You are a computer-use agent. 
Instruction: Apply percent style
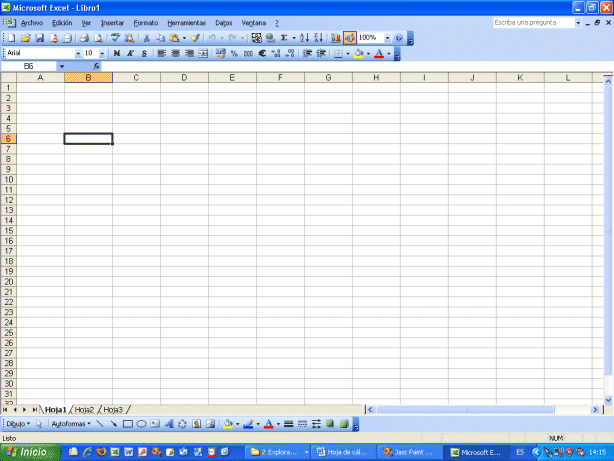click(234, 54)
